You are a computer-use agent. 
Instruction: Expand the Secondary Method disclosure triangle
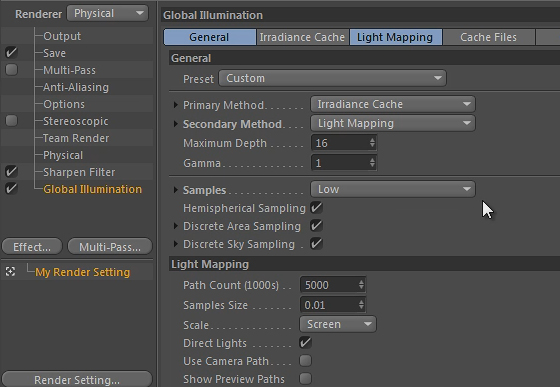point(175,124)
